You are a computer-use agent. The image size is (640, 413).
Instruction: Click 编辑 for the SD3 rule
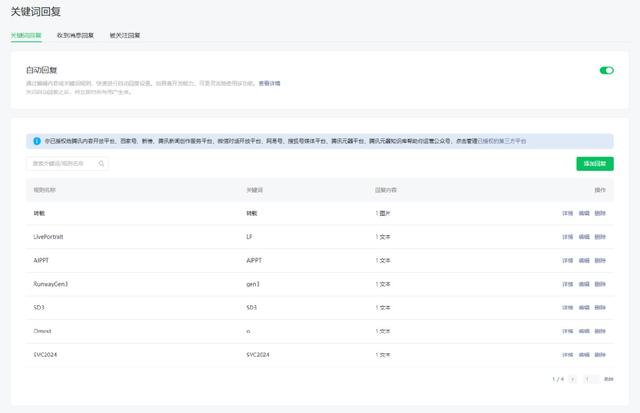[584, 307]
